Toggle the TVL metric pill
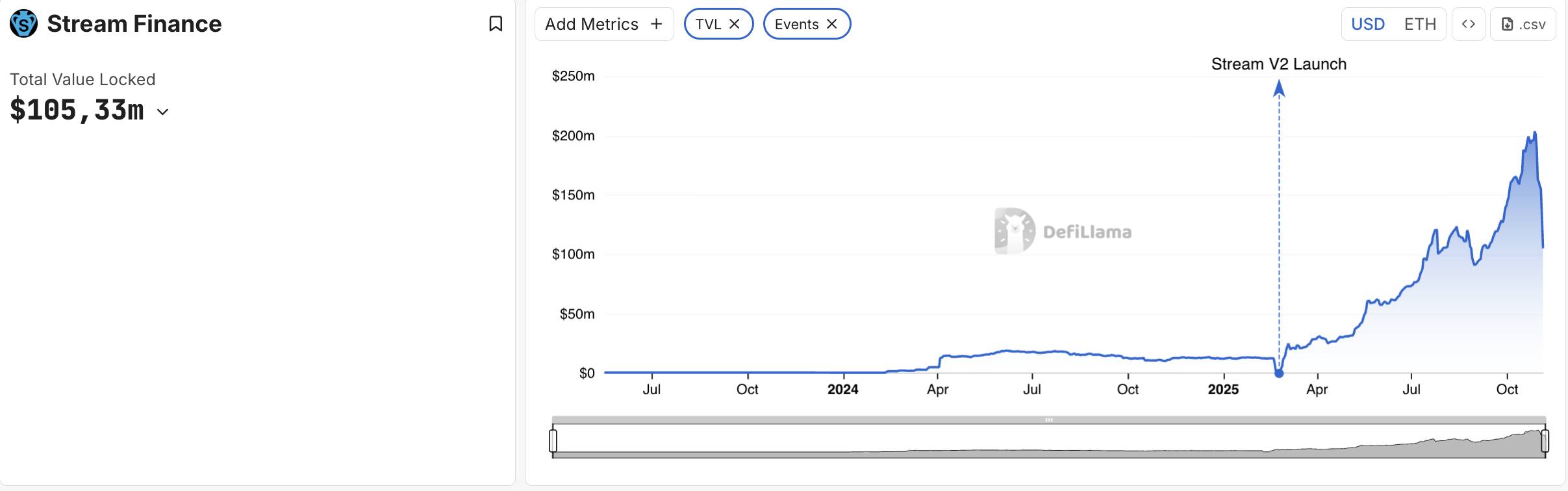Viewport: 1568px width, 491px height. tap(708, 24)
